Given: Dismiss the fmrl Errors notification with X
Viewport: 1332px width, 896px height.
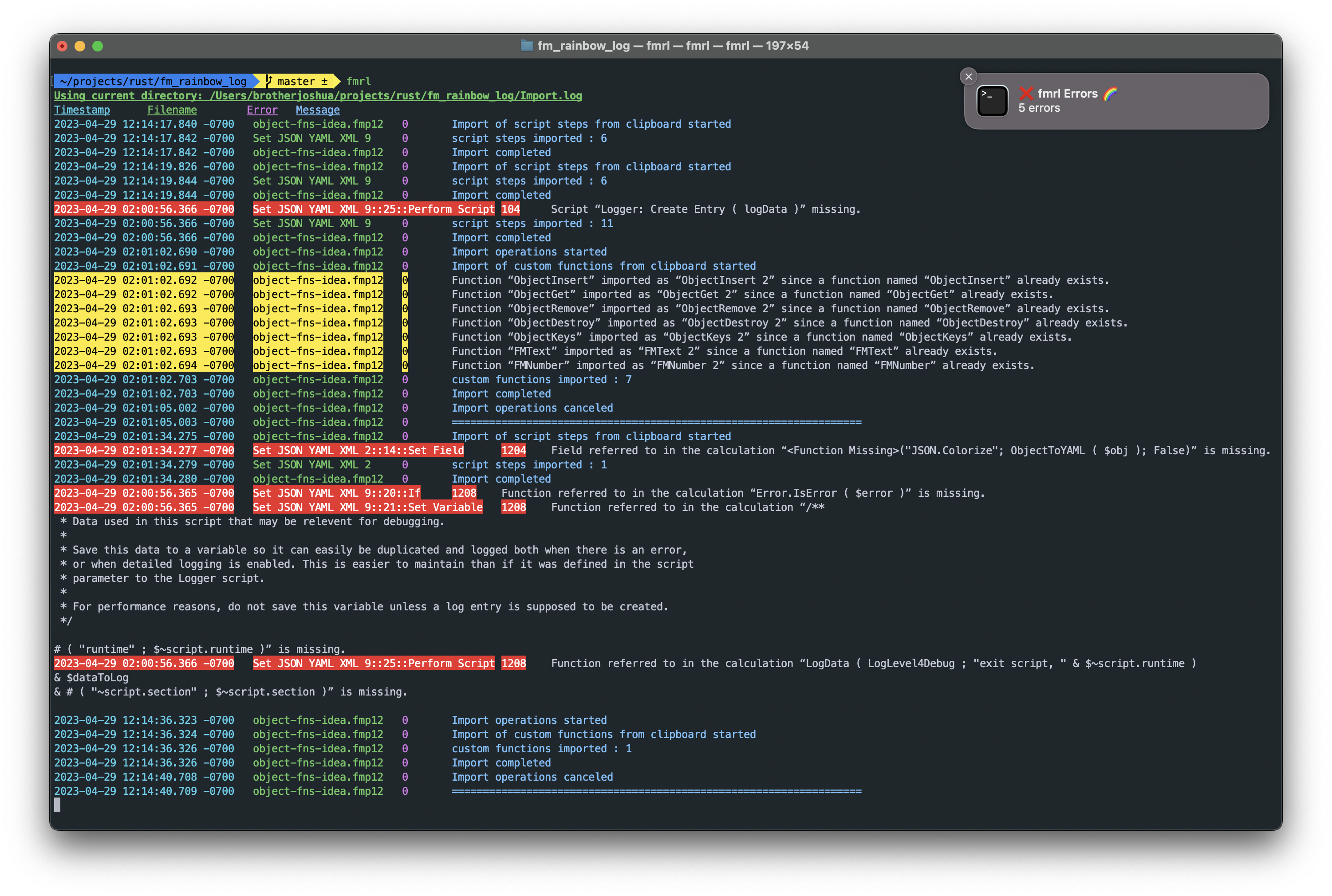Looking at the screenshot, I should click(968, 77).
